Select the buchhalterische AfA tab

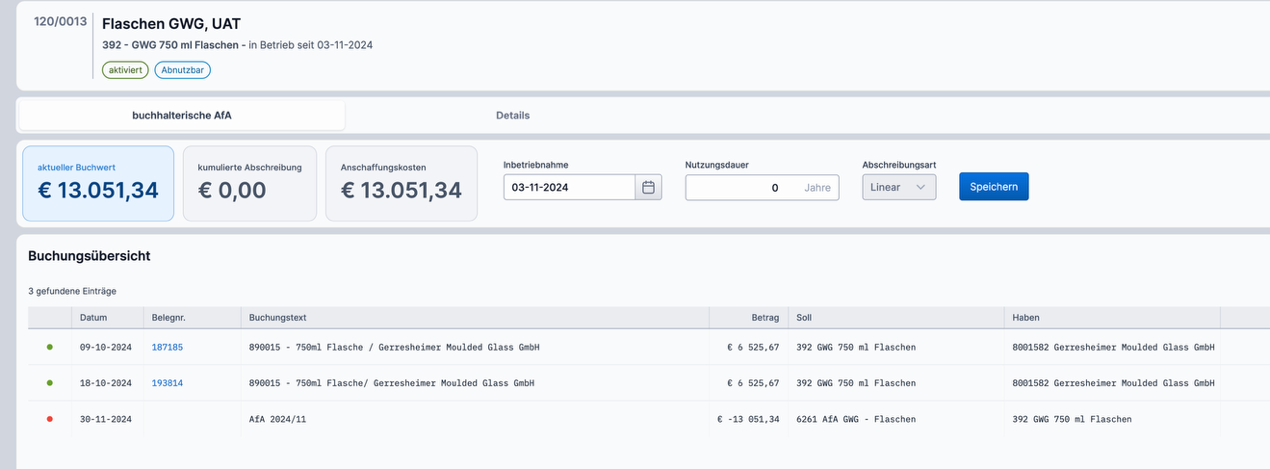182,115
